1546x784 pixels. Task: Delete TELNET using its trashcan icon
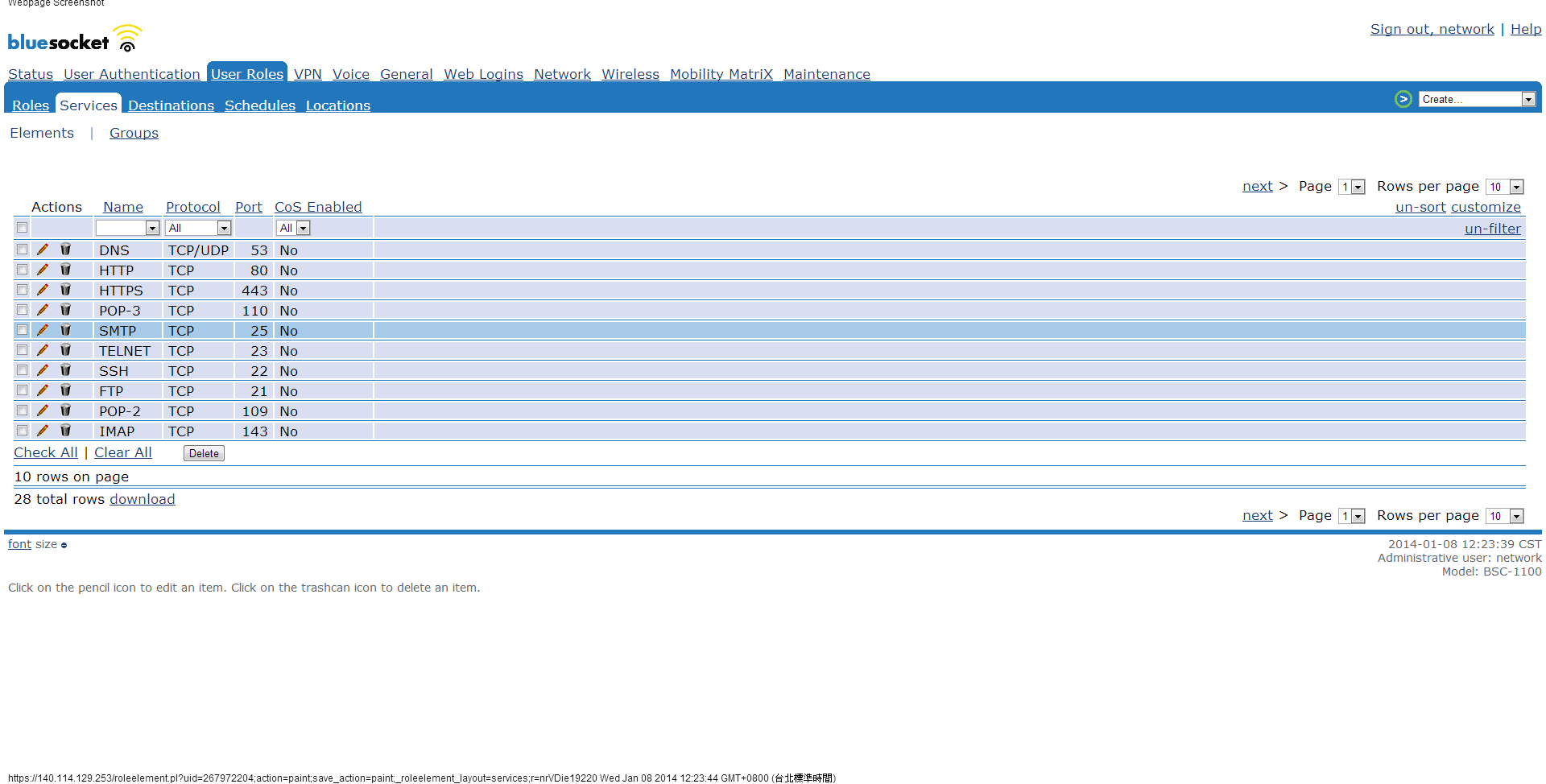66,350
